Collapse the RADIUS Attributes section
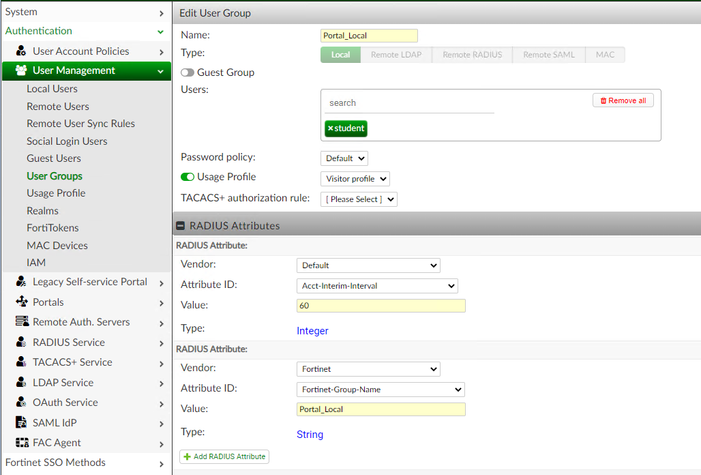This screenshot has width=701, height=475. (x=181, y=226)
